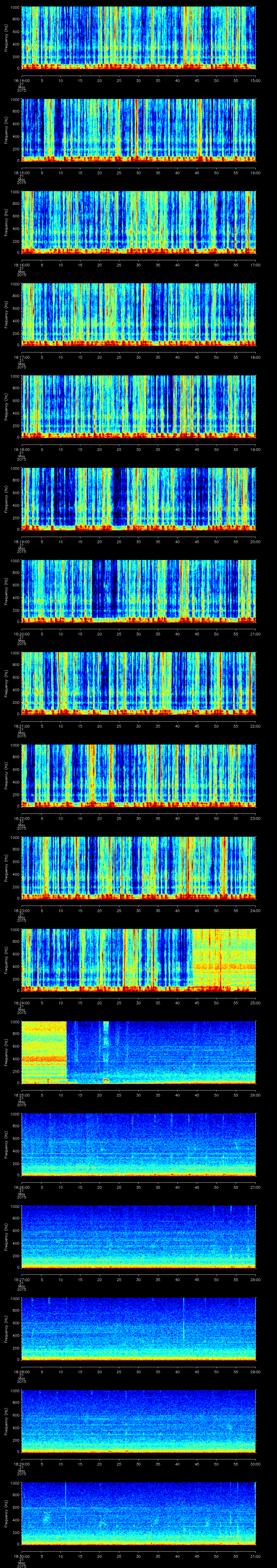Click the 18:15:00 start time label
This screenshot has height=1568, width=277.
pyautogui.click(x=21, y=173)
